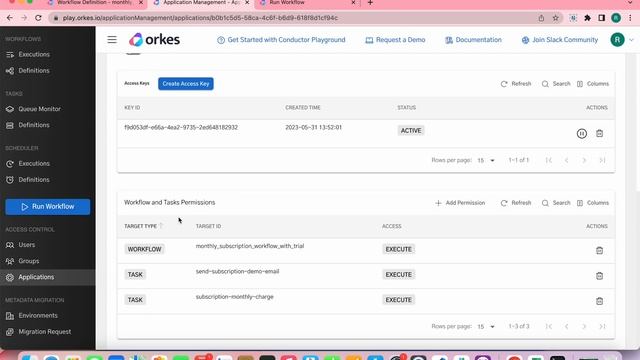This screenshot has width=640, height=360.
Task: Reload the page in the browser
Action: tap(38, 18)
